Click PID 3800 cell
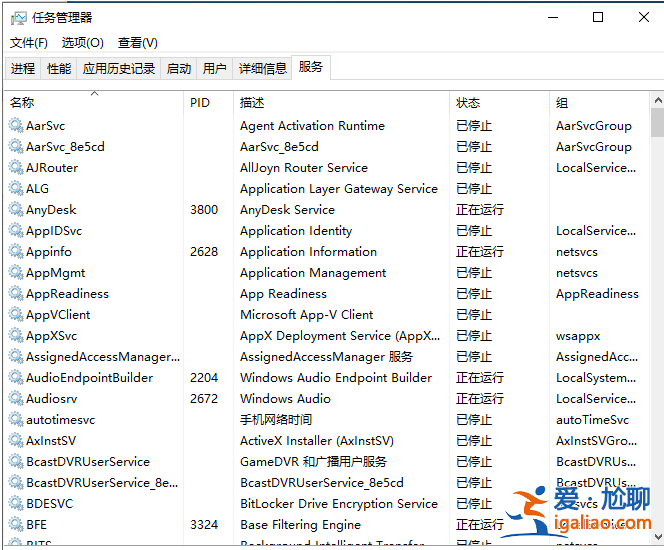Viewport: 664px width, 550px height. 204,210
